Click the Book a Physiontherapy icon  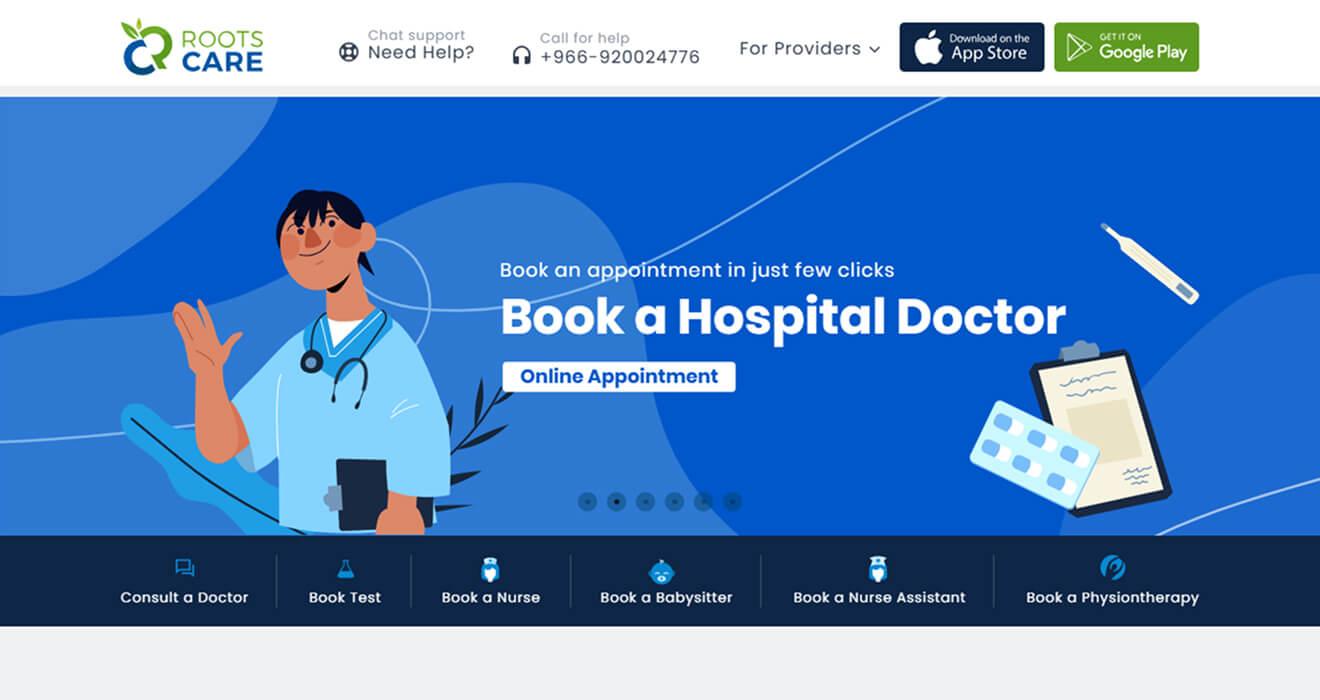click(1112, 567)
